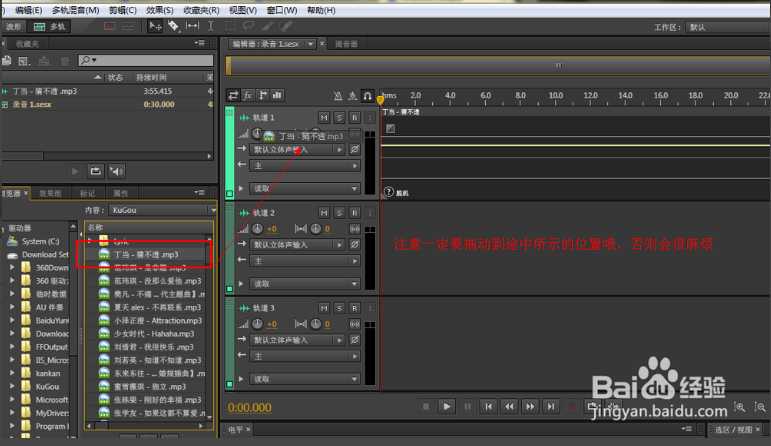This screenshot has height=446, width=771.
Task: Open the 编辑(E) menu
Action: [x=28, y=10]
